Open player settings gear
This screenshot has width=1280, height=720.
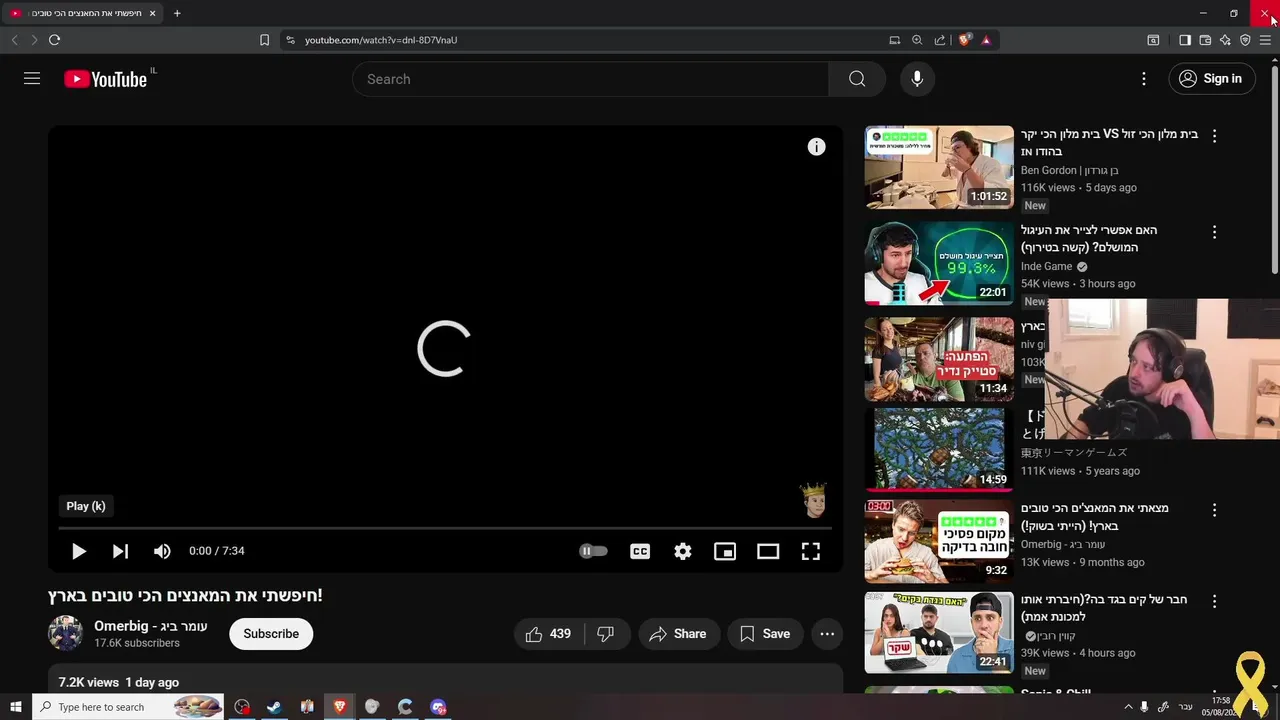tap(683, 551)
